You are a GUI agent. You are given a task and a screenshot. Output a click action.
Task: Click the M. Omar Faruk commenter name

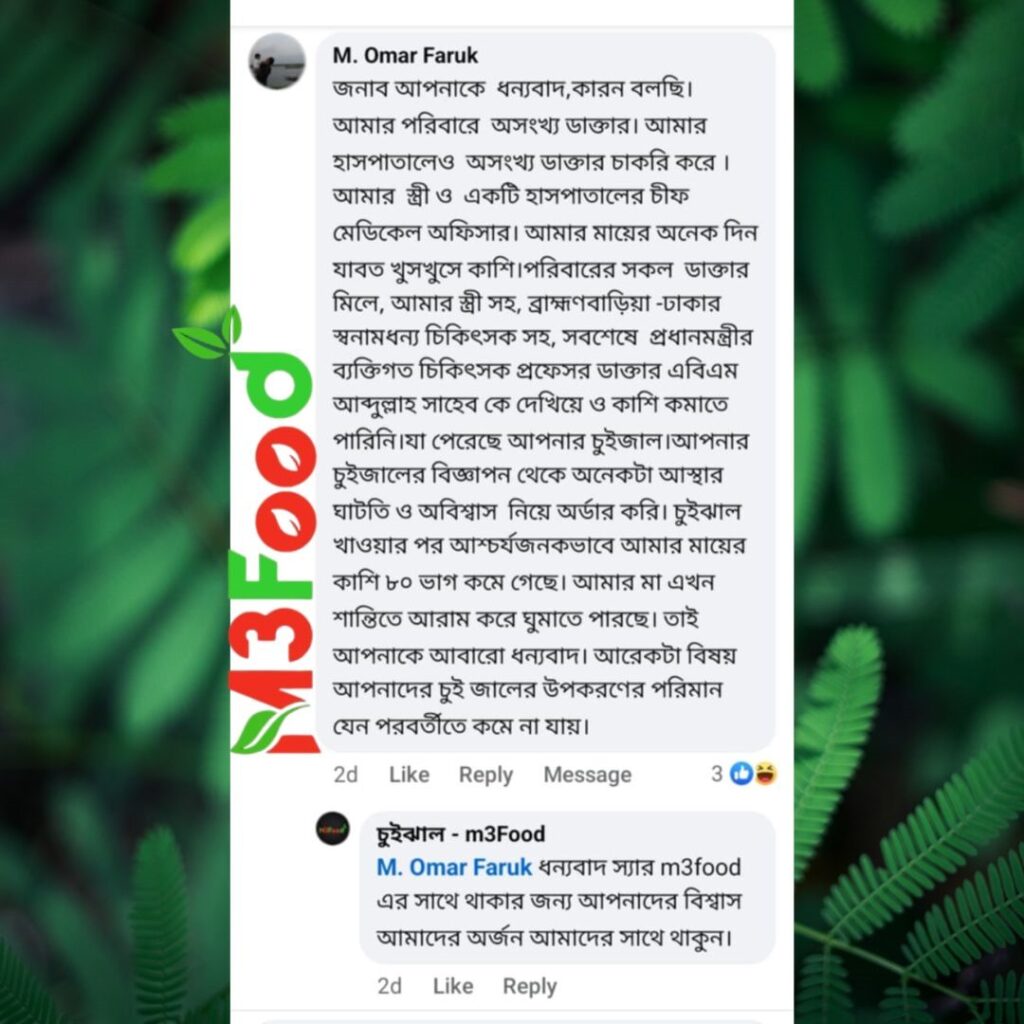(405, 56)
